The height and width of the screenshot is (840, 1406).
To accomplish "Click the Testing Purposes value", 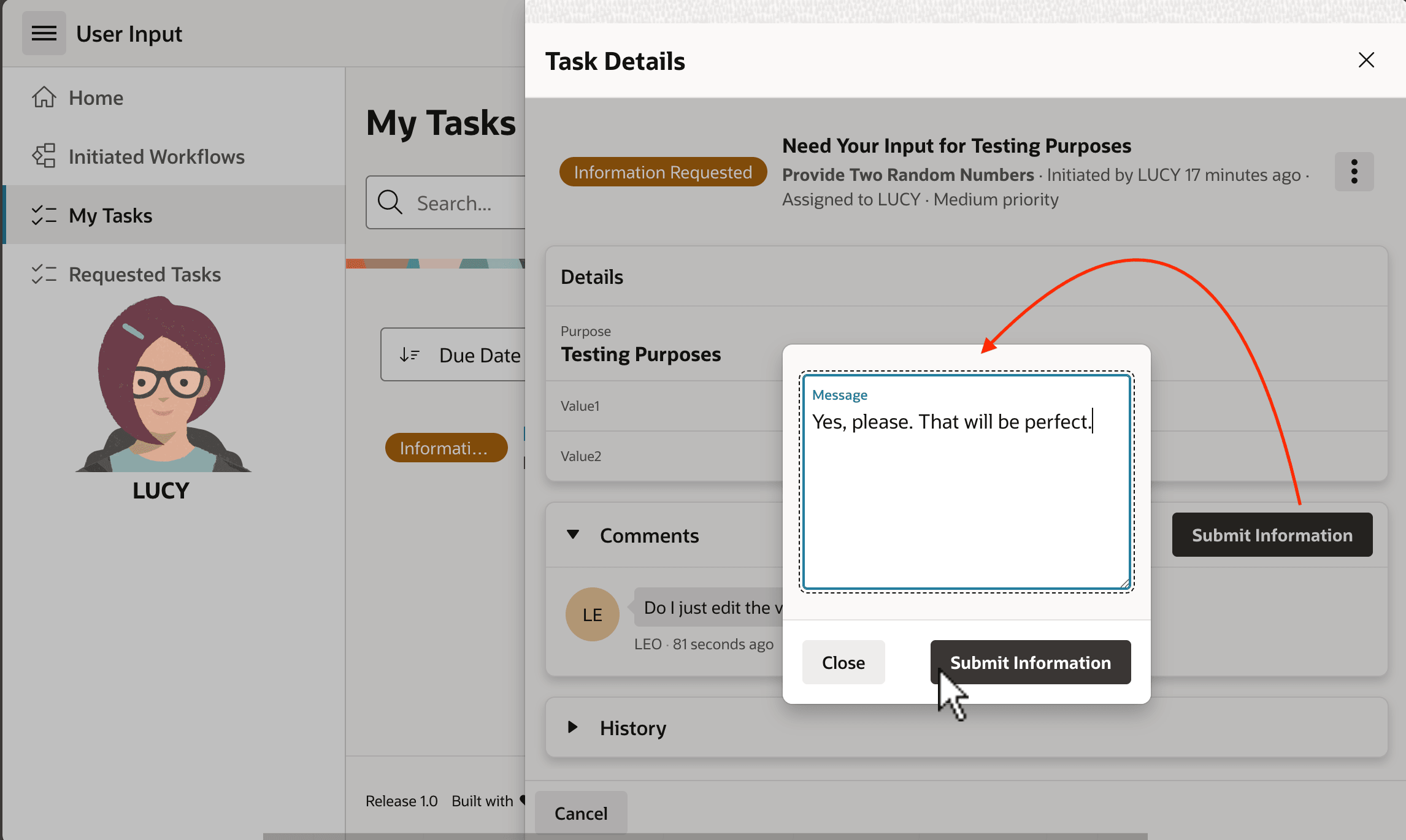I will (641, 354).
